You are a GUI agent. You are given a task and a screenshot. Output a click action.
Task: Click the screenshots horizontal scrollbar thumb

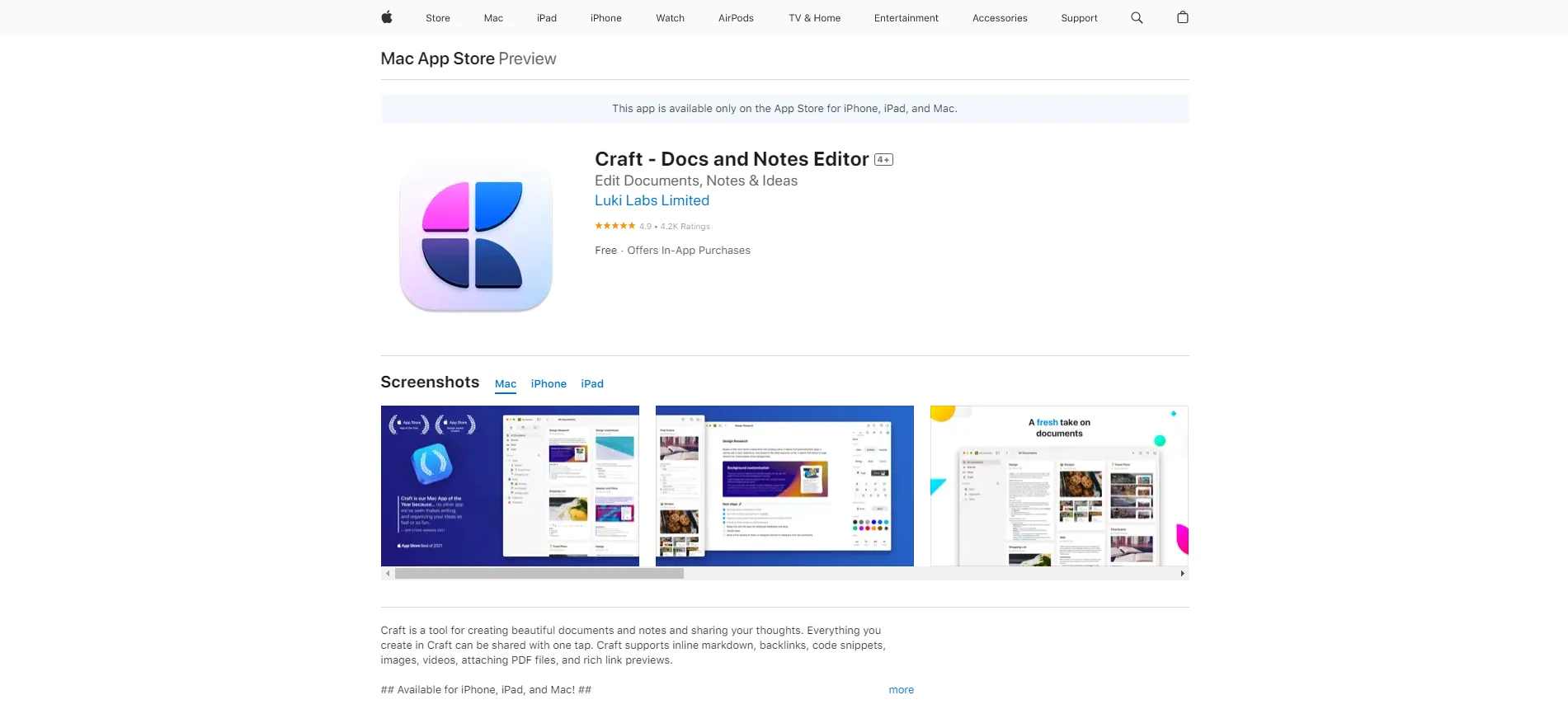[539, 573]
